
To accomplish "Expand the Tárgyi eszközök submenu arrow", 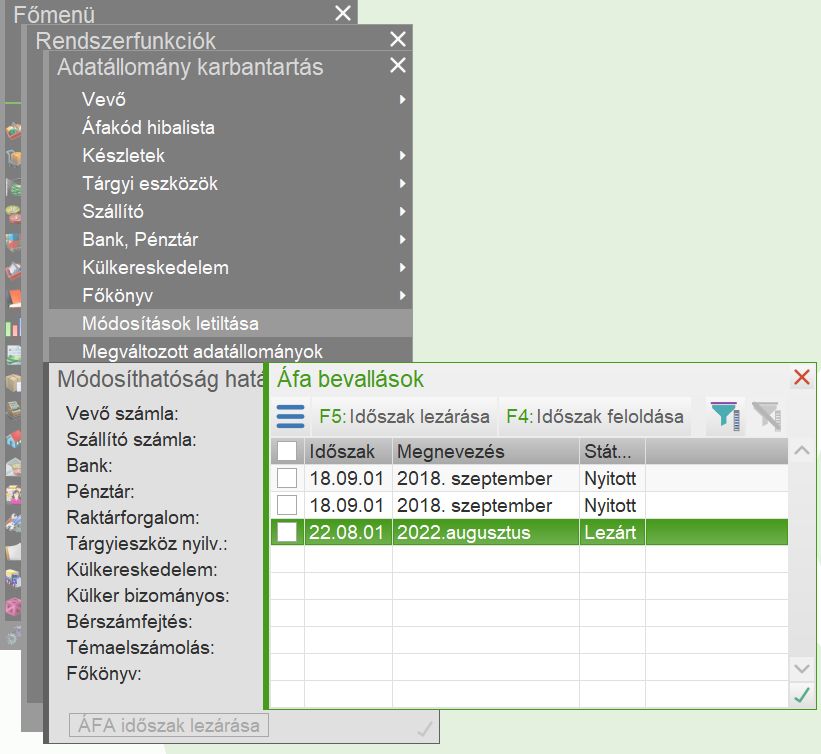I will 402,183.
